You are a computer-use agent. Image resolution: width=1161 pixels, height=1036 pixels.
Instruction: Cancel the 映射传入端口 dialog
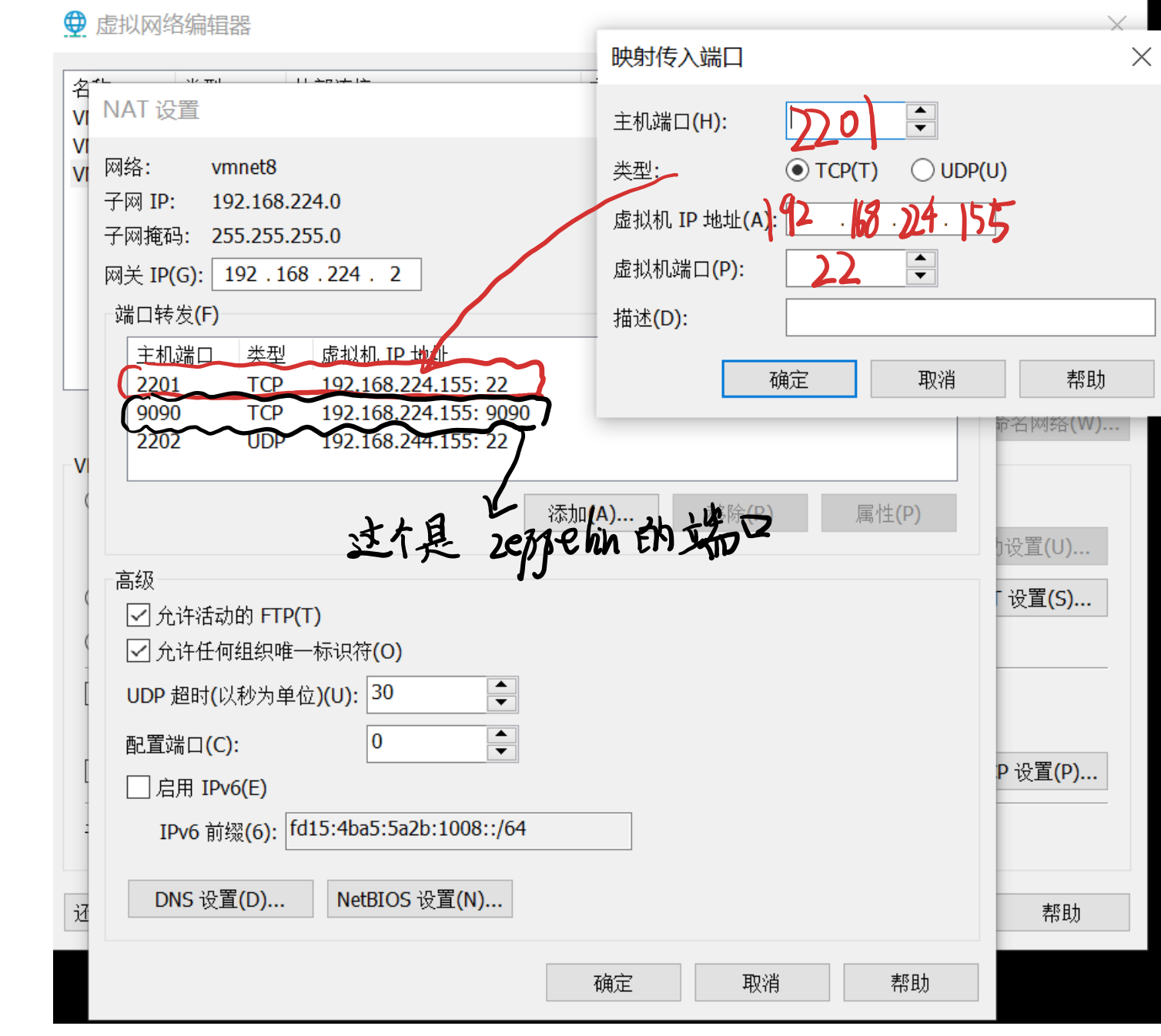coord(938,379)
